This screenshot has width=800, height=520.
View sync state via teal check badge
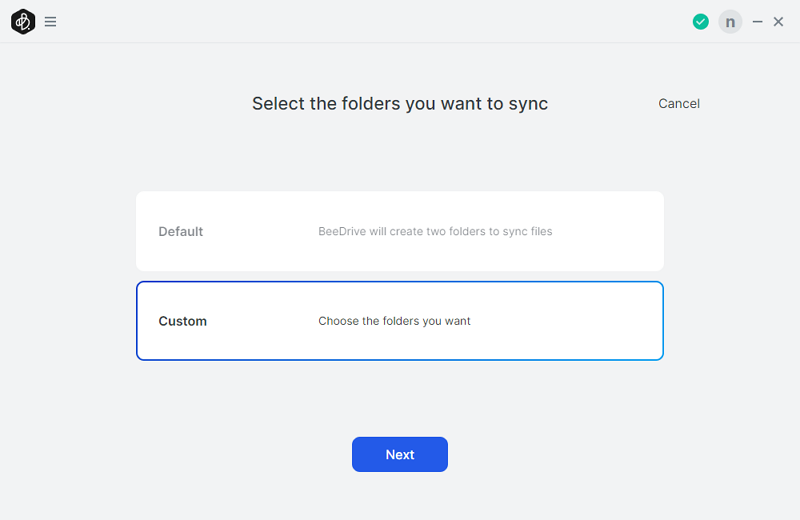click(701, 21)
